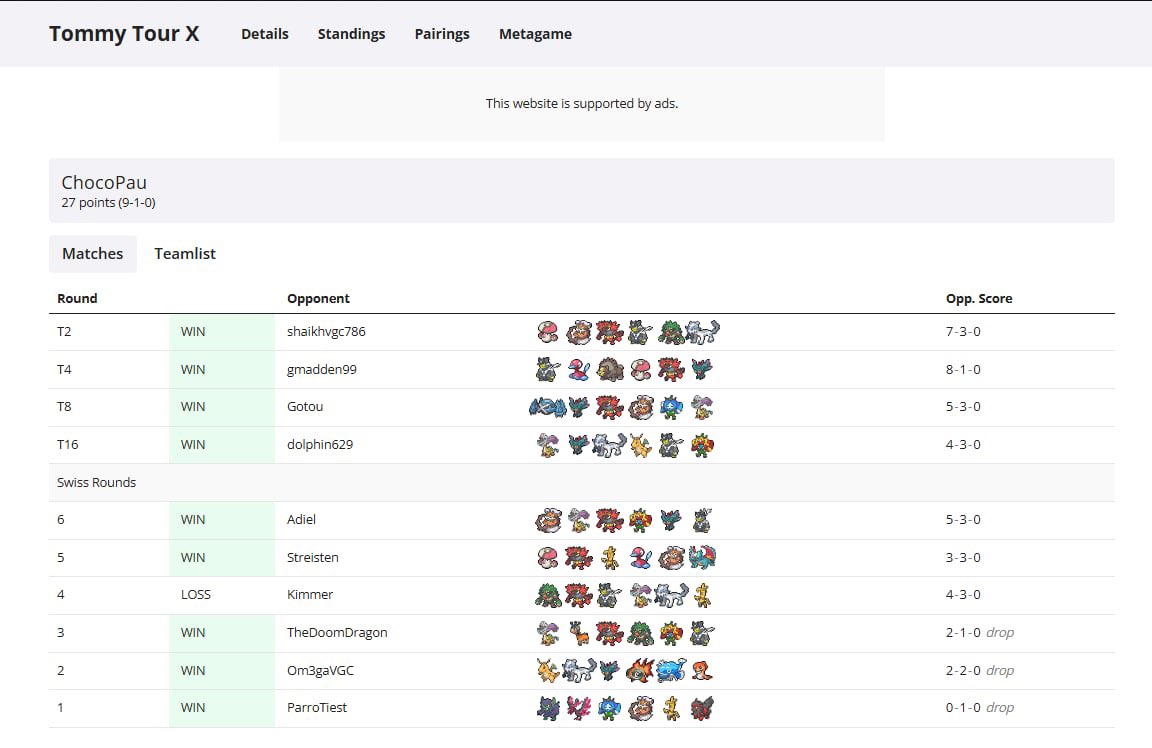
Task: Click Porygon2 icon in gmadden99's team
Action: 578,370
